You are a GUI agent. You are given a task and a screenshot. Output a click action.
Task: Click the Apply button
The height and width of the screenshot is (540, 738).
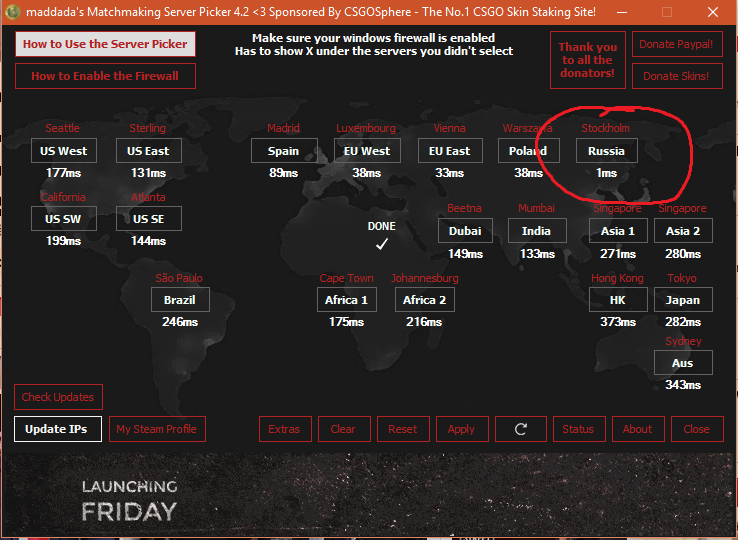[462, 429]
